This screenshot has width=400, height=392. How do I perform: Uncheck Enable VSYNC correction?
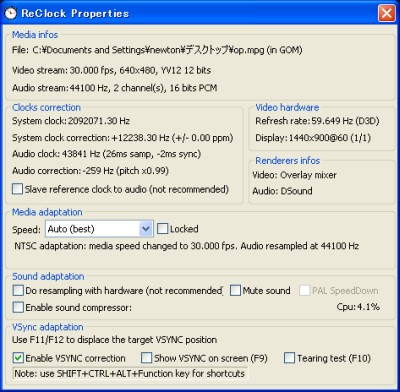point(18,358)
